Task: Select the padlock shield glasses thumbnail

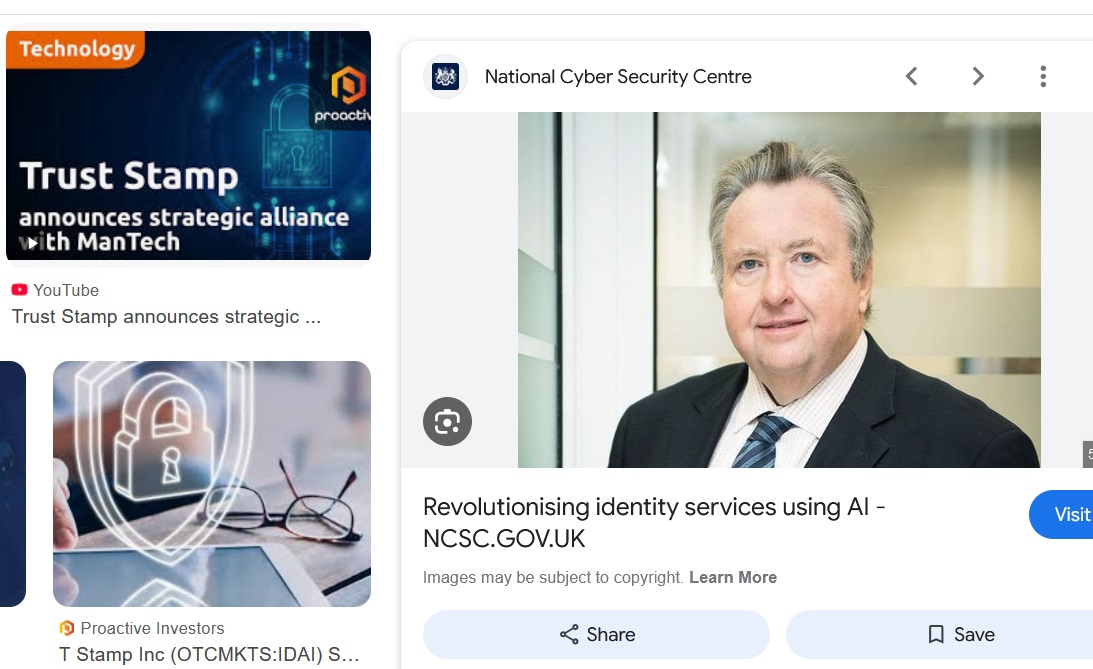Action: click(212, 484)
